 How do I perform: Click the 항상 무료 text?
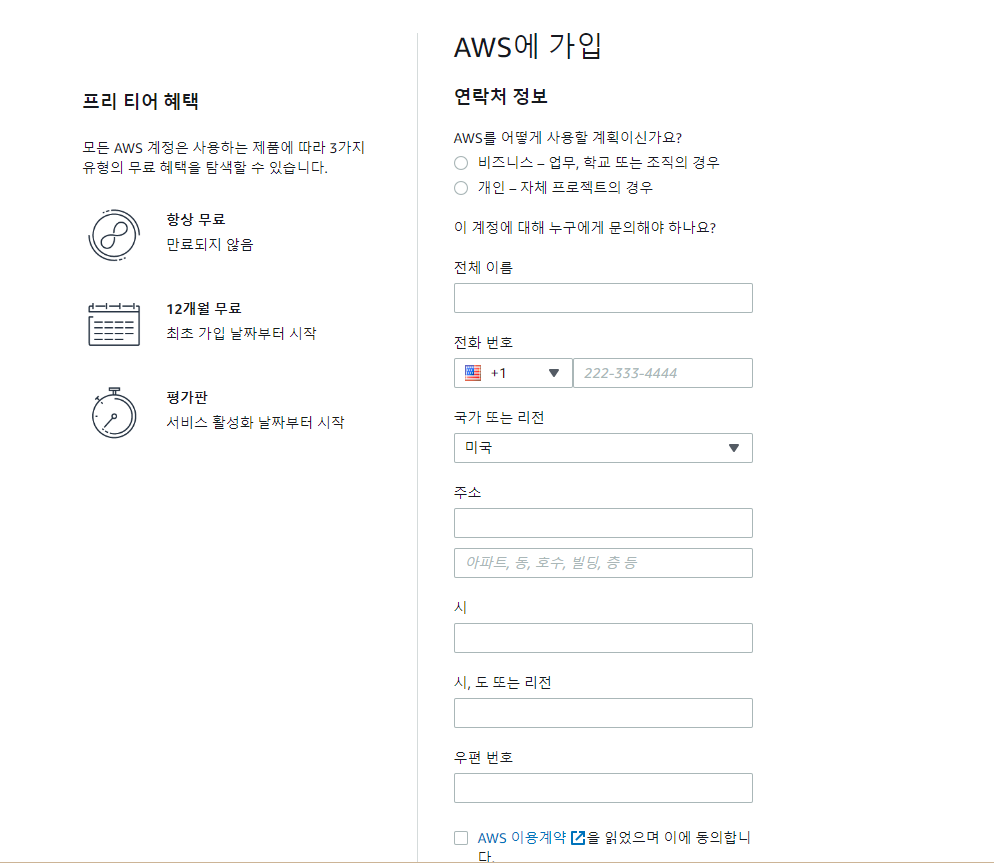tap(196, 219)
